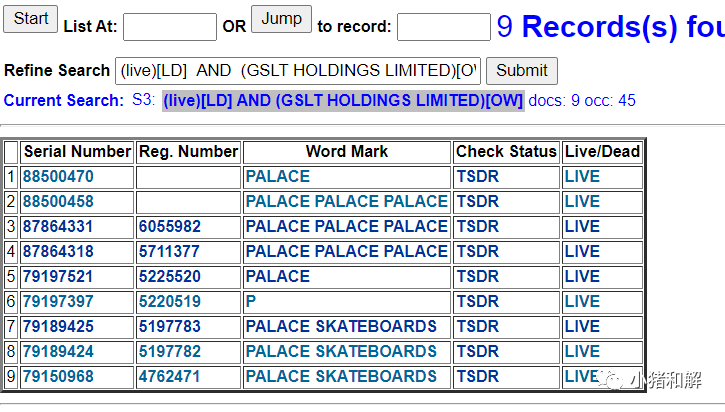This screenshot has height=412, width=725.
Task: Check TSDR status for 79197521
Action: (x=478, y=277)
